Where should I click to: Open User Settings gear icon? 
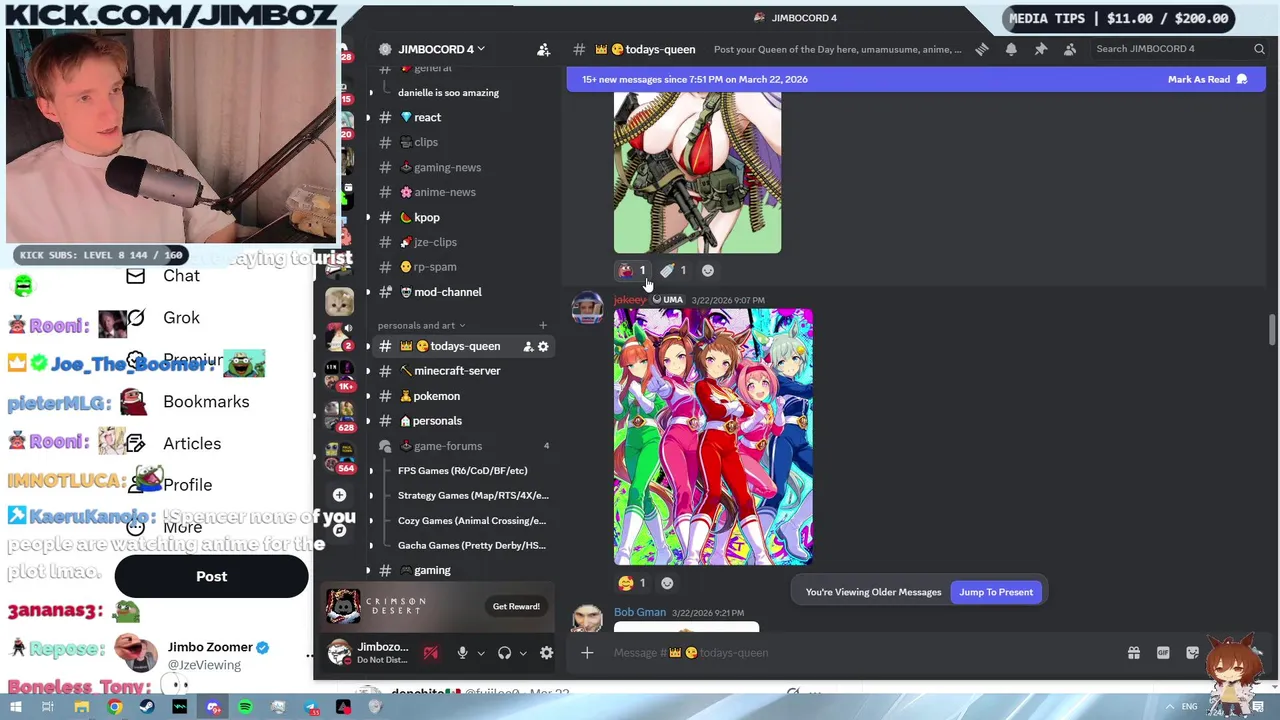pyautogui.click(x=546, y=653)
